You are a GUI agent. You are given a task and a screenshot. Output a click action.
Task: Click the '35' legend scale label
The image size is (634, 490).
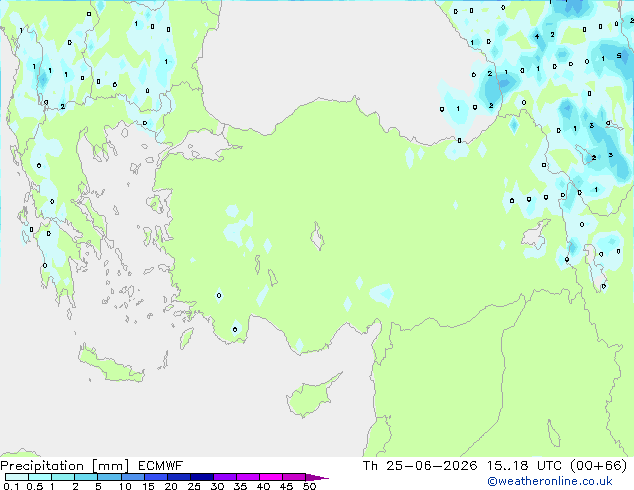click(x=240, y=486)
